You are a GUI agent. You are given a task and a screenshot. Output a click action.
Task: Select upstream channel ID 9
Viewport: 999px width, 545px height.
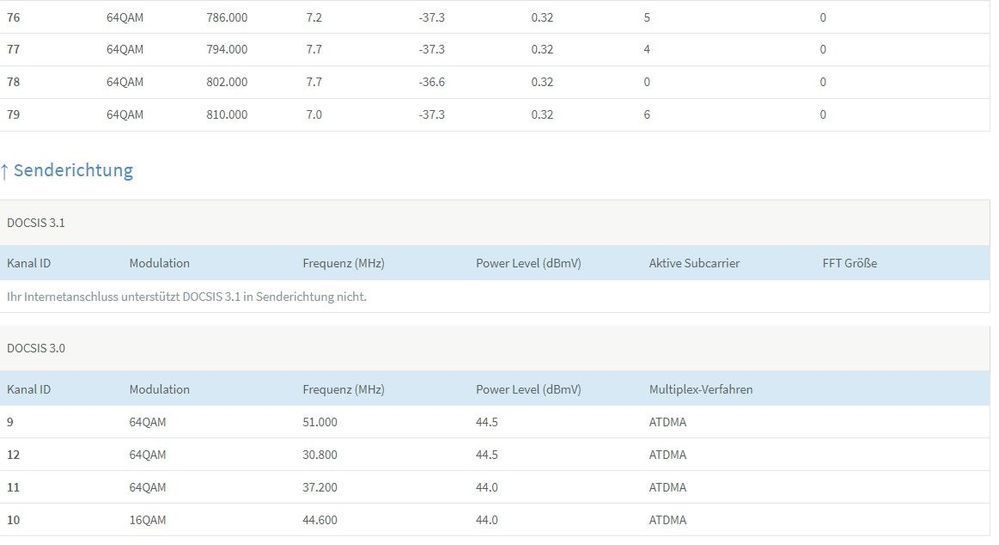click(10, 422)
